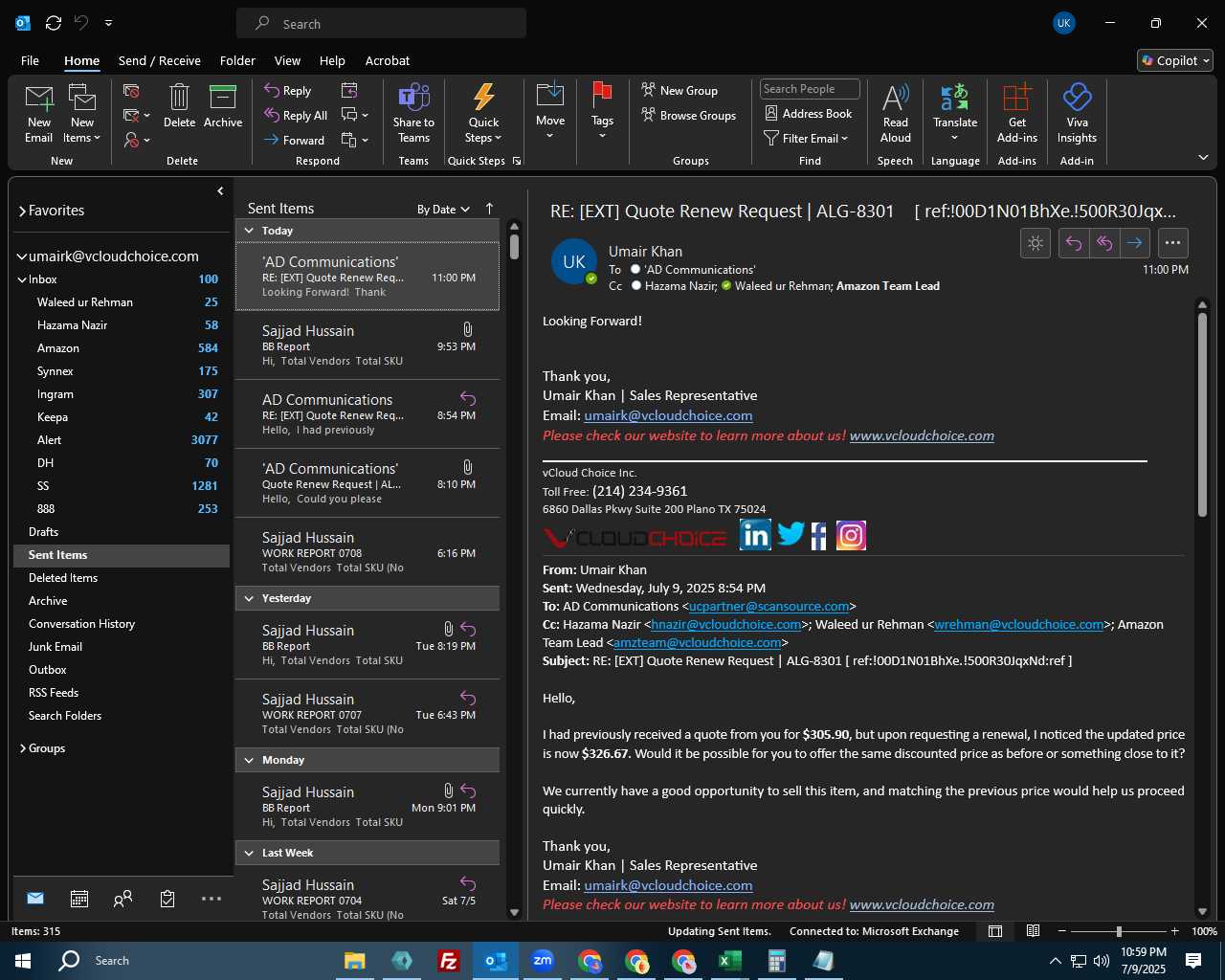Image resolution: width=1225 pixels, height=980 pixels.
Task: Create a New Email from the ribbon
Action: coord(38,114)
